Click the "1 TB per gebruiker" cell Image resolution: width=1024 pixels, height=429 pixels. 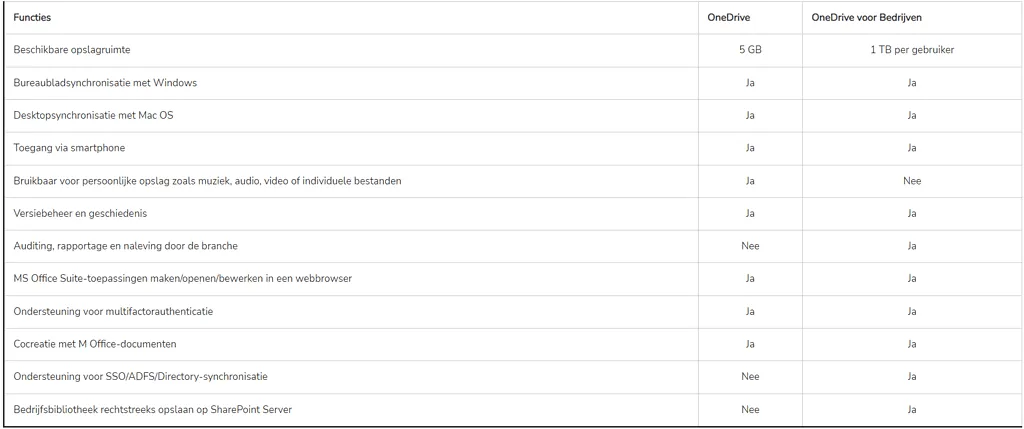coord(910,50)
